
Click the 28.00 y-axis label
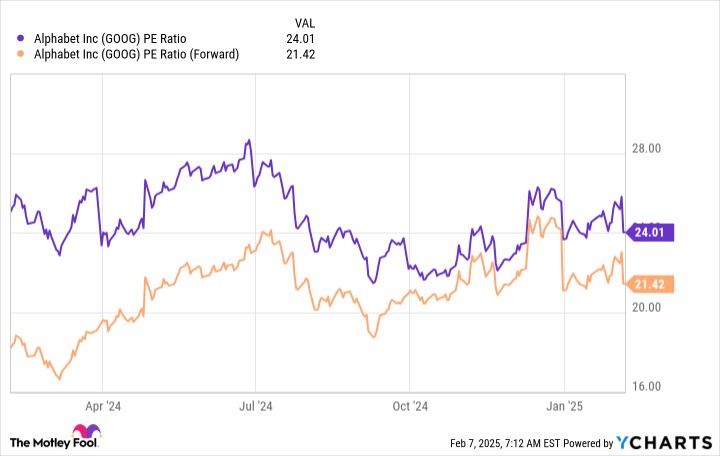coord(647,148)
